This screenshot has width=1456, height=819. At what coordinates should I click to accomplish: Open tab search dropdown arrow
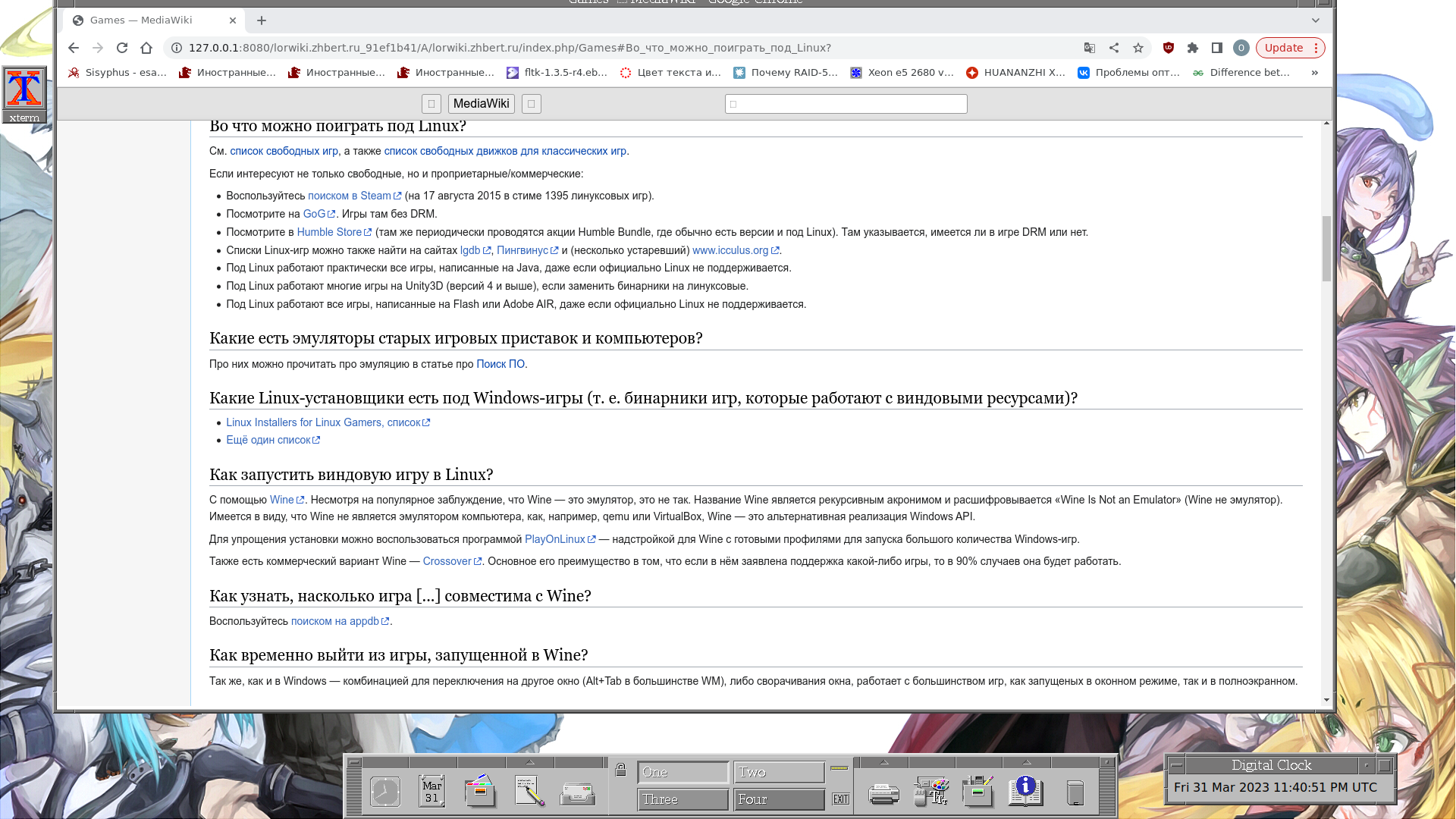click(1316, 20)
